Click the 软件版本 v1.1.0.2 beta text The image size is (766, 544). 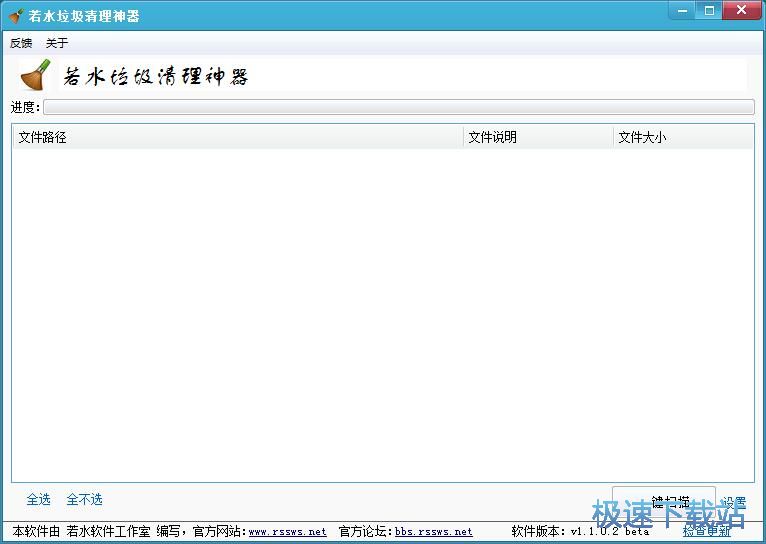click(580, 531)
